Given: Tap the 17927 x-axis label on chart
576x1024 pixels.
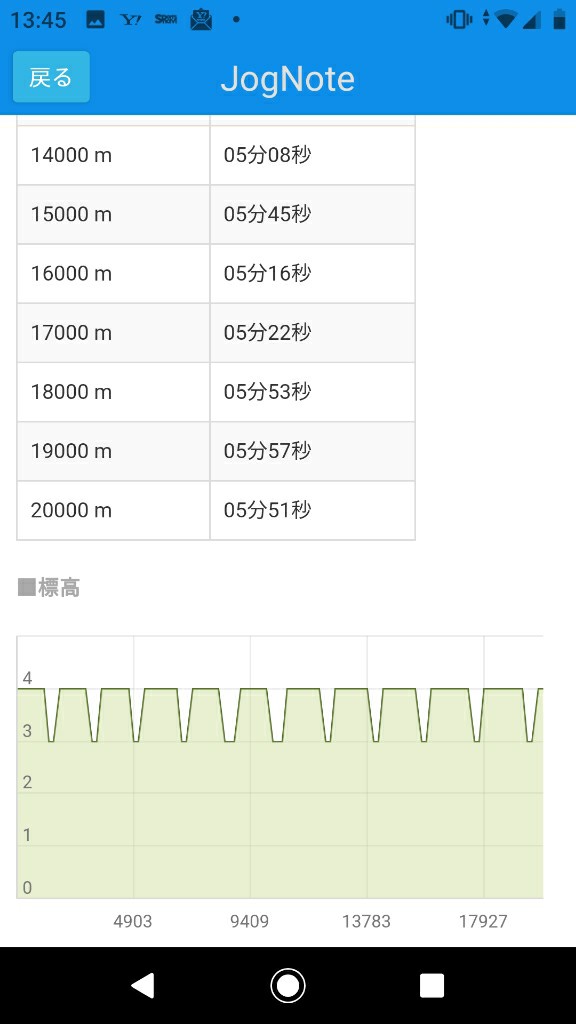Looking at the screenshot, I should pyautogui.click(x=483, y=921).
